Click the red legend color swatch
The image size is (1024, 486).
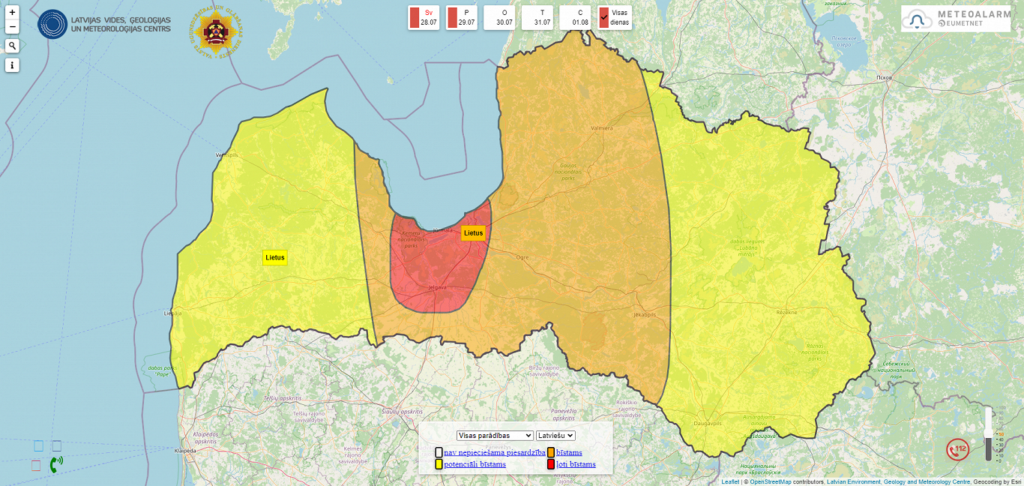tap(551, 464)
